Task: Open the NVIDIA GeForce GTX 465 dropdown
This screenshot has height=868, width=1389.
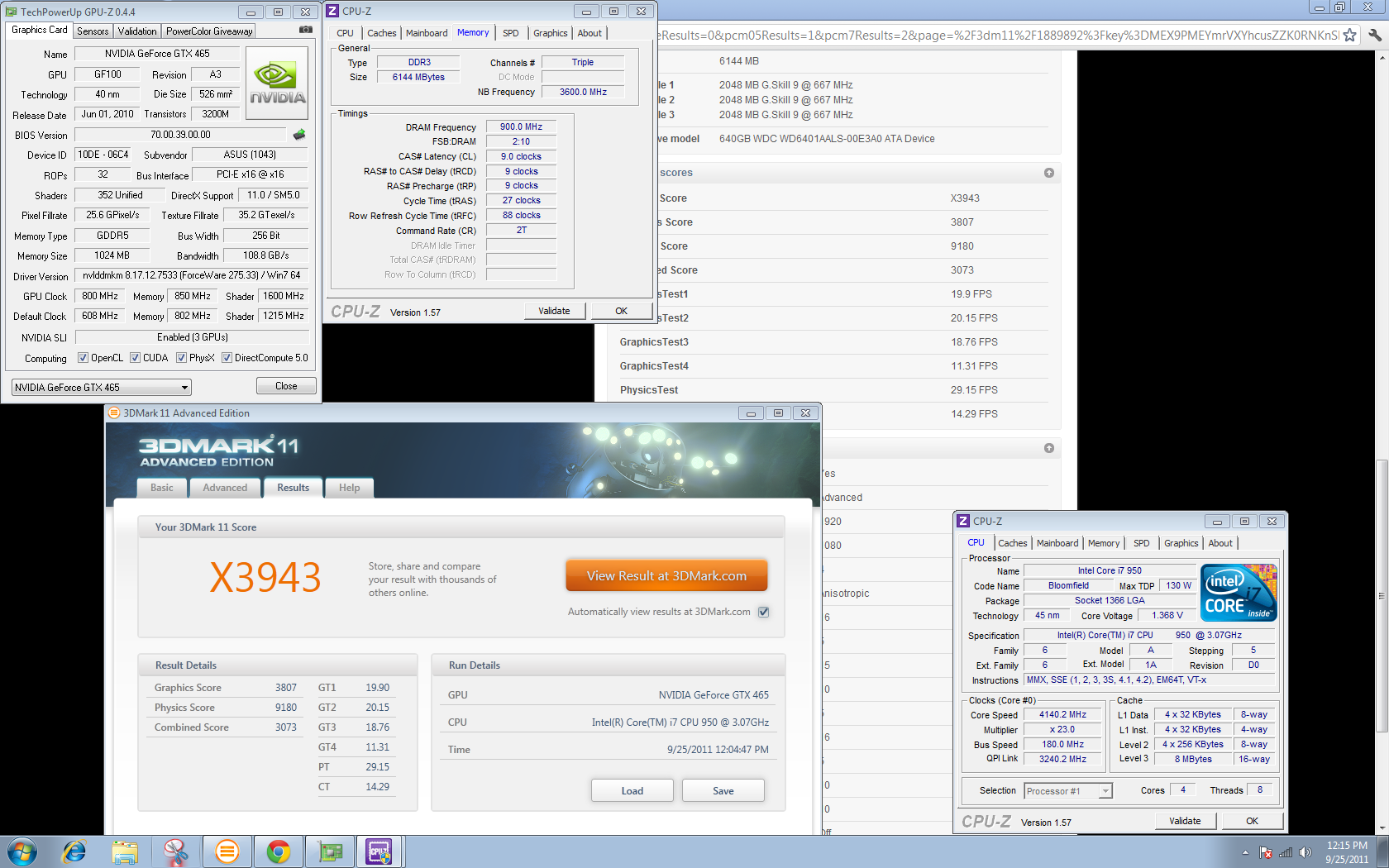Action: click(102, 387)
